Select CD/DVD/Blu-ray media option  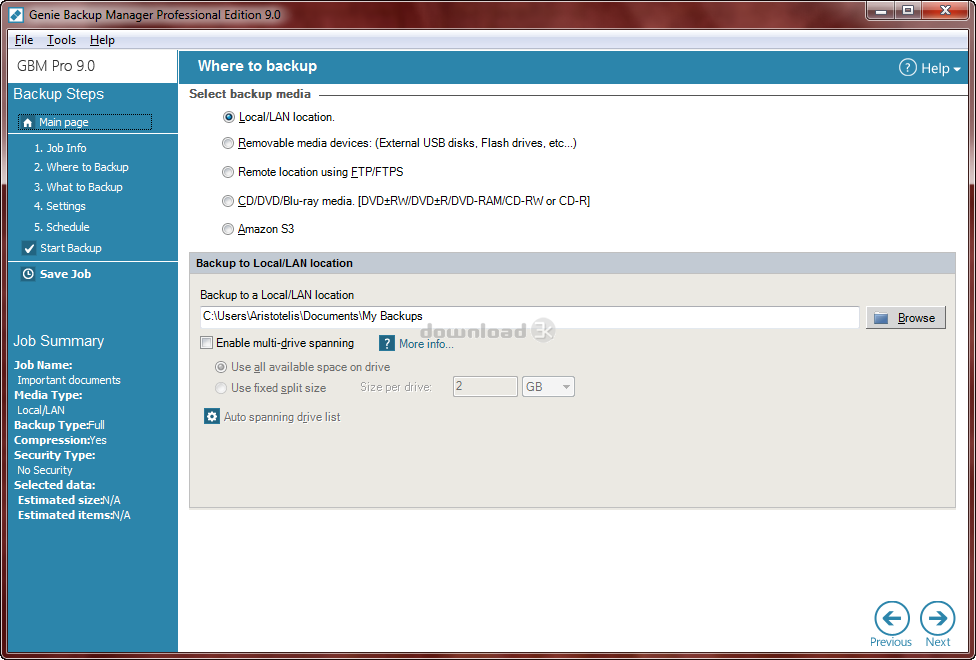click(x=228, y=201)
